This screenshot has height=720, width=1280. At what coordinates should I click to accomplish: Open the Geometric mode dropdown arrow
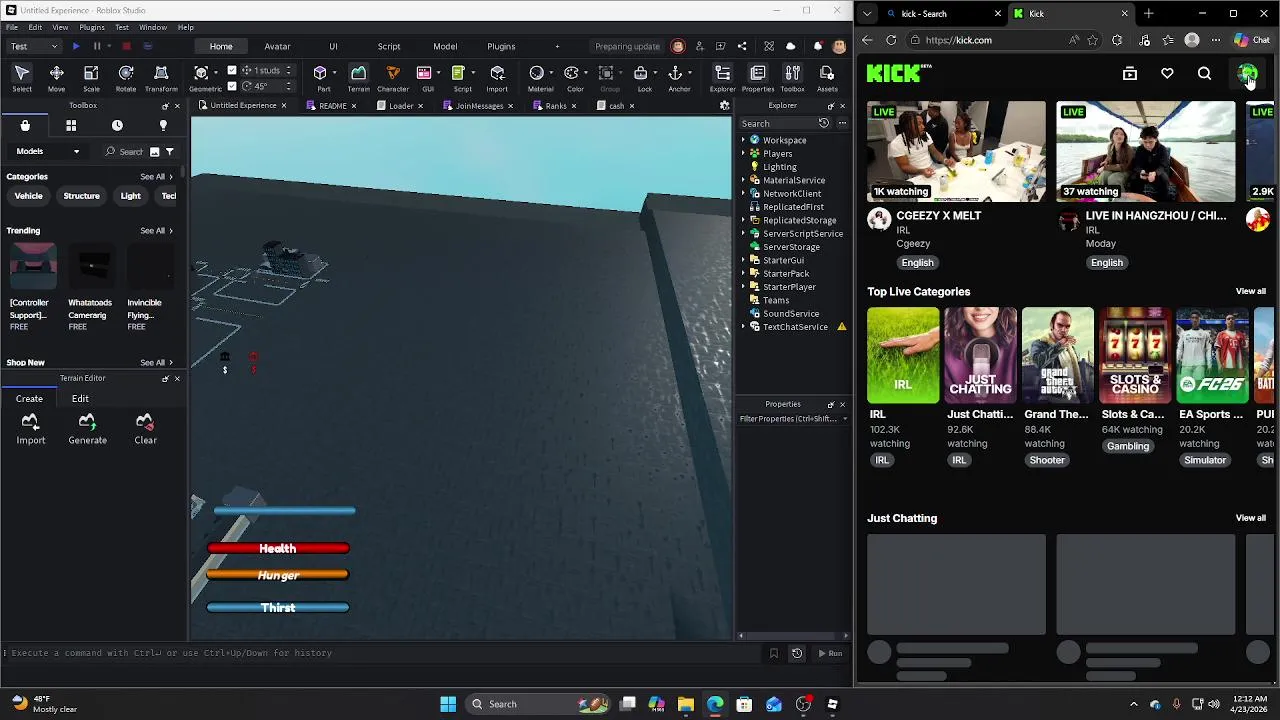click(x=218, y=72)
